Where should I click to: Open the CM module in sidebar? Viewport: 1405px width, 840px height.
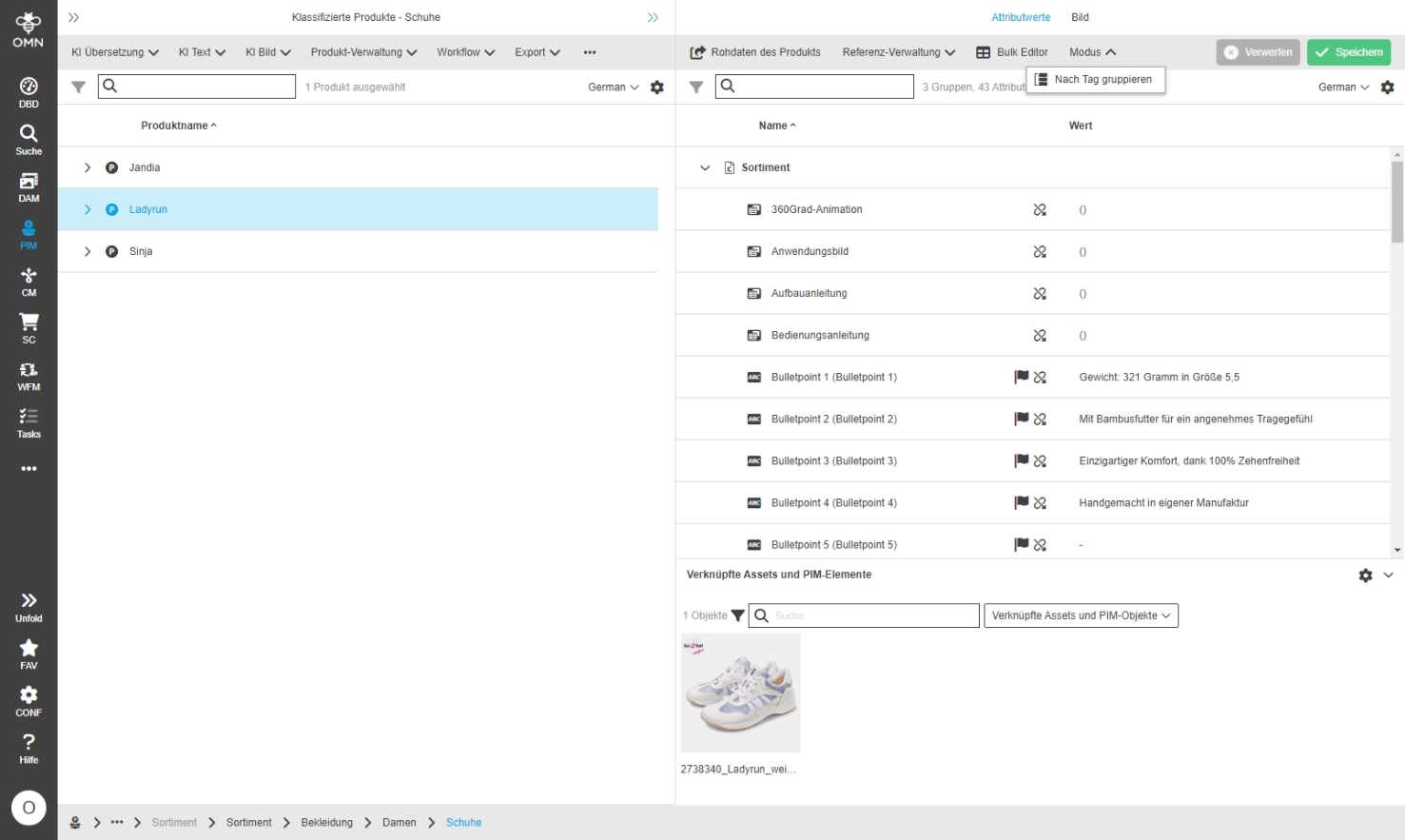tap(29, 282)
